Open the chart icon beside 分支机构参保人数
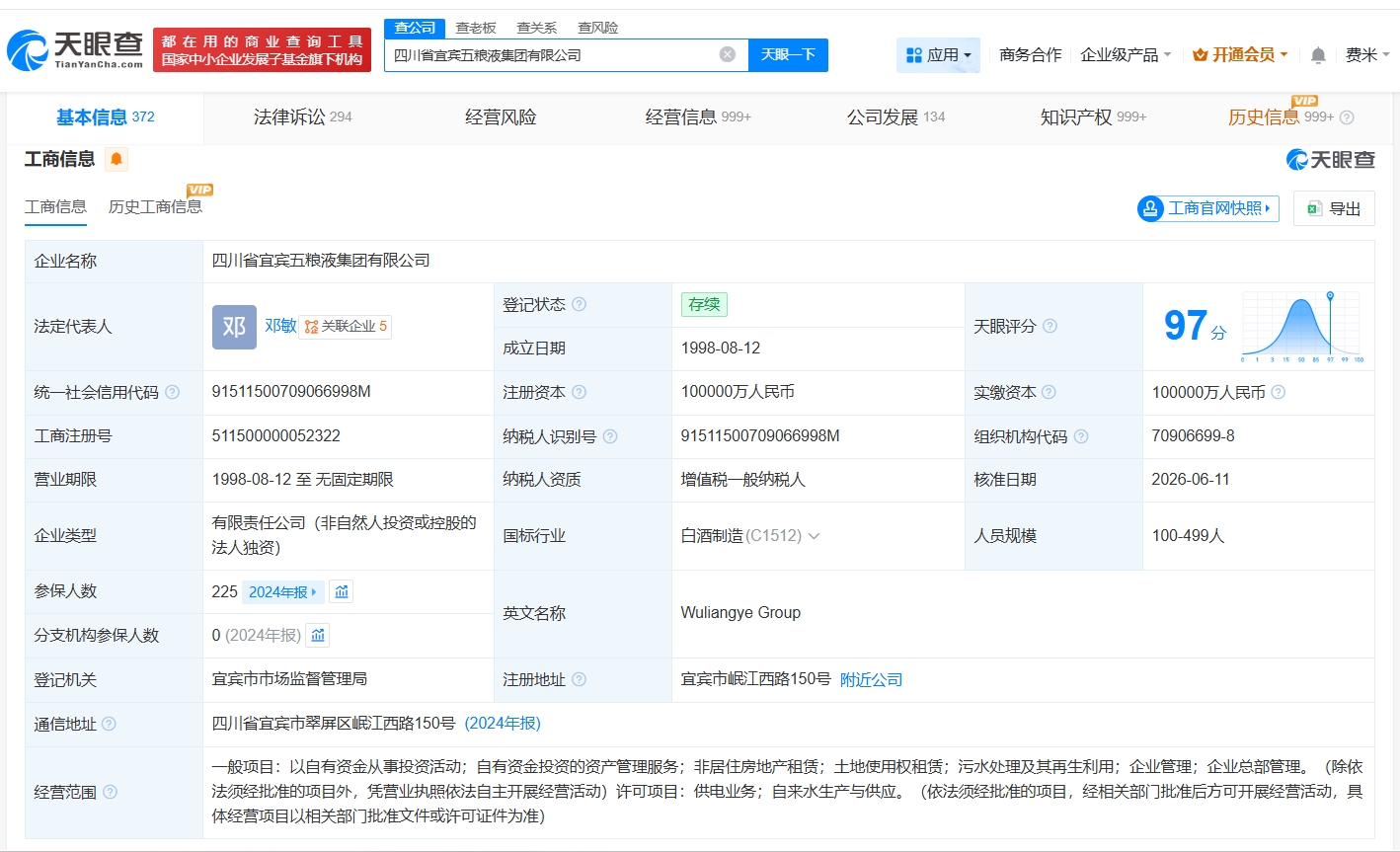 pyautogui.click(x=318, y=635)
